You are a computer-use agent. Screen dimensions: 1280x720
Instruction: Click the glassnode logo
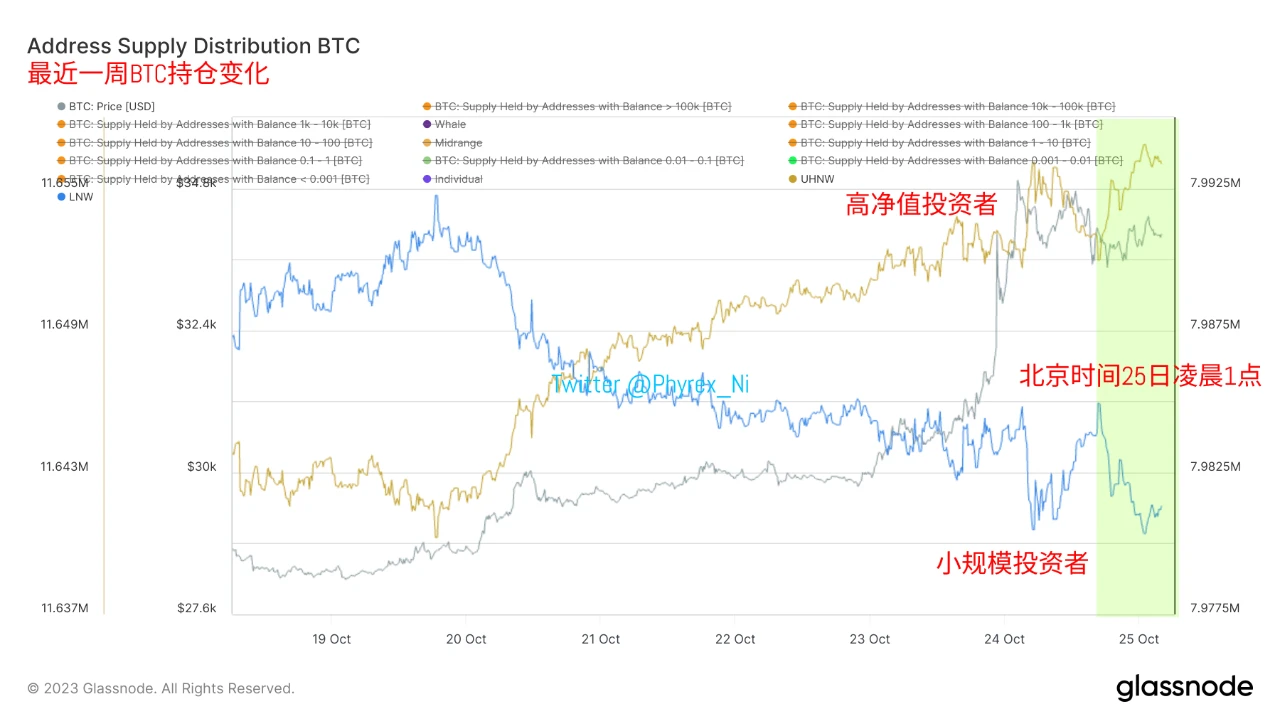tap(1184, 687)
